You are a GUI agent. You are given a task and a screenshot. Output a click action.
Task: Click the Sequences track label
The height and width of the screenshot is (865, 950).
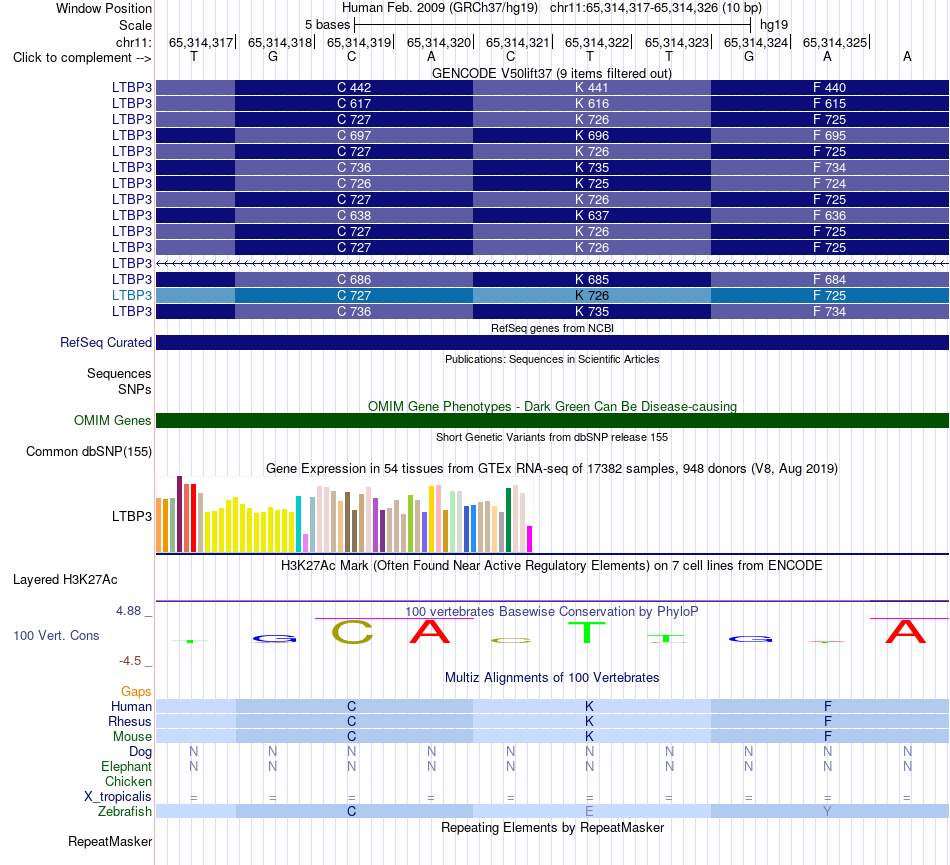pyautogui.click(x=119, y=374)
